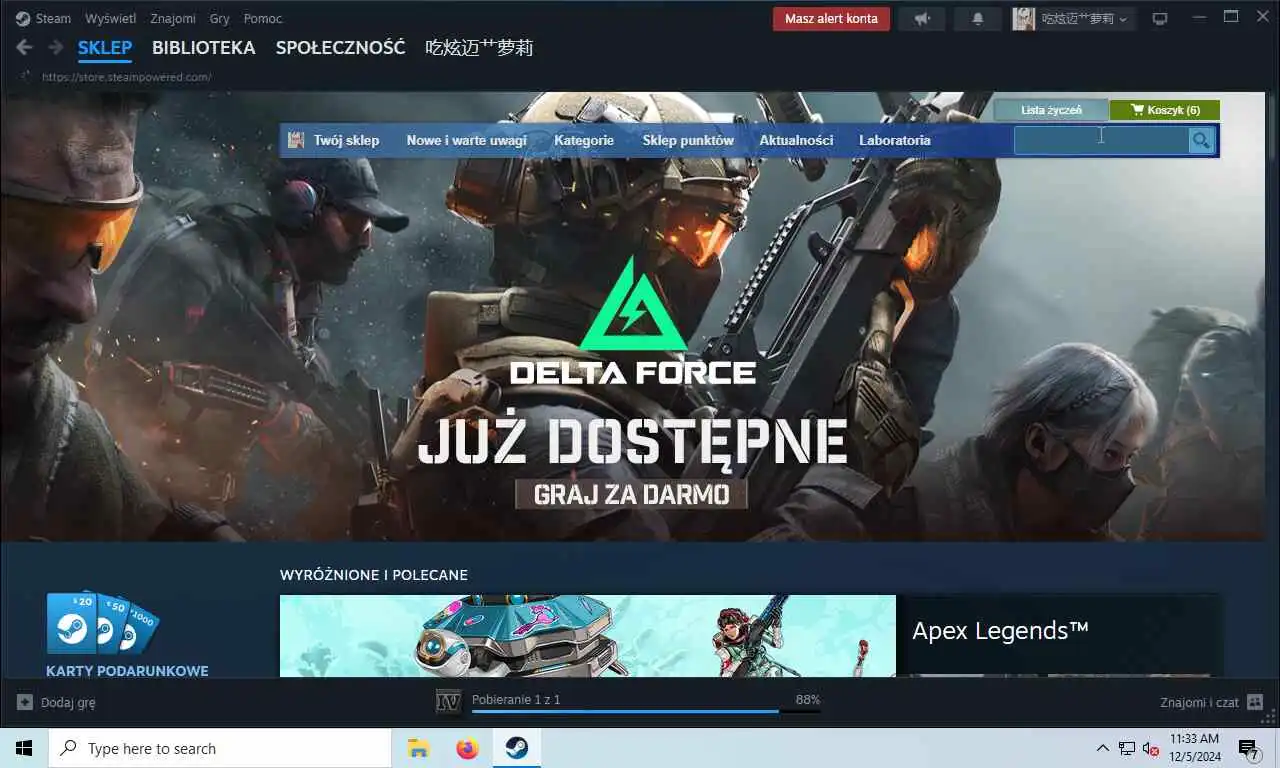This screenshot has height=768, width=1280.
Task: Open the 吃炫迈艹萝莉 profile tab
Action: [479, 48]
